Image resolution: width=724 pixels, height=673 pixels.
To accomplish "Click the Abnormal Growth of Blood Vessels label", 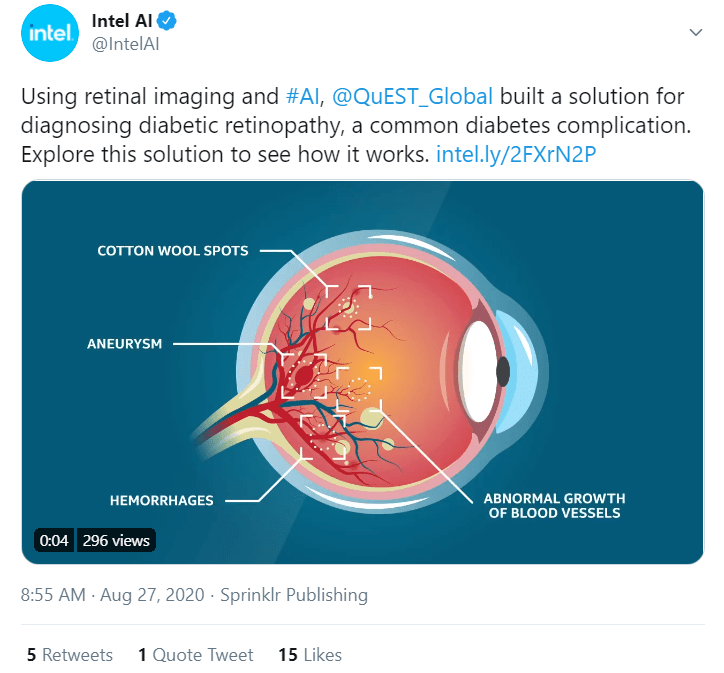I will pyautogui.click(x=554, y=505).
